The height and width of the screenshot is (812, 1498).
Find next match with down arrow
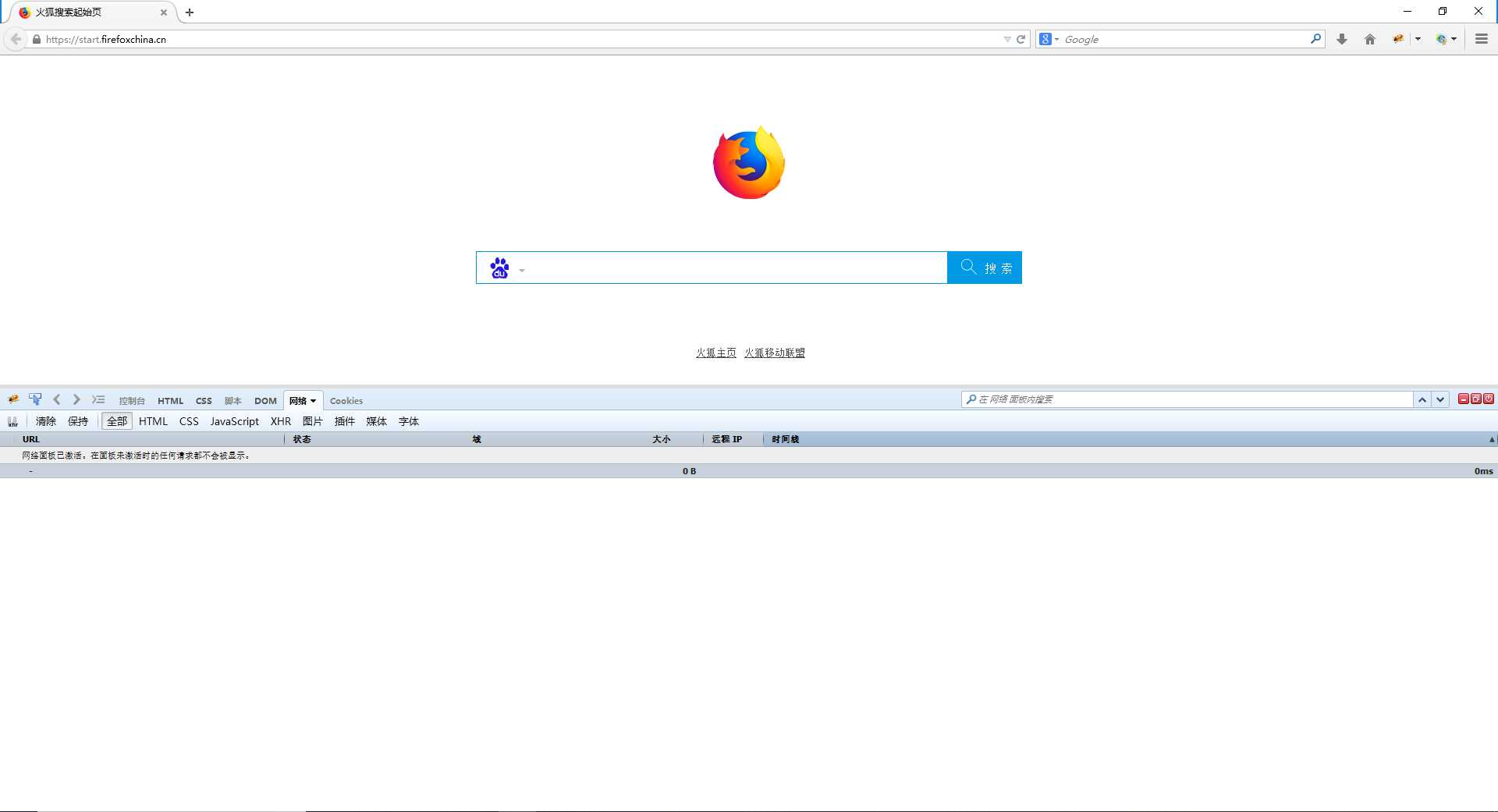pos(1440,399)
